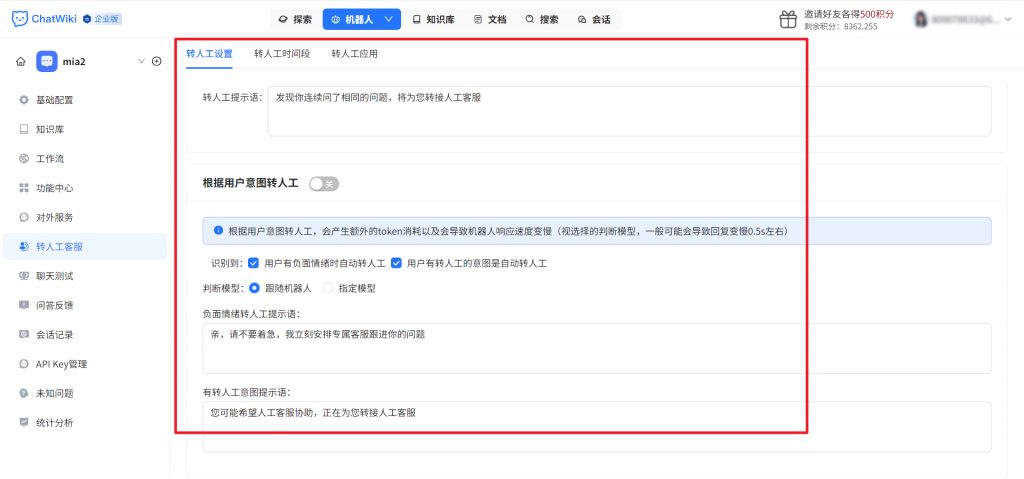Open 知识库 in top navigation

(434, 20)
